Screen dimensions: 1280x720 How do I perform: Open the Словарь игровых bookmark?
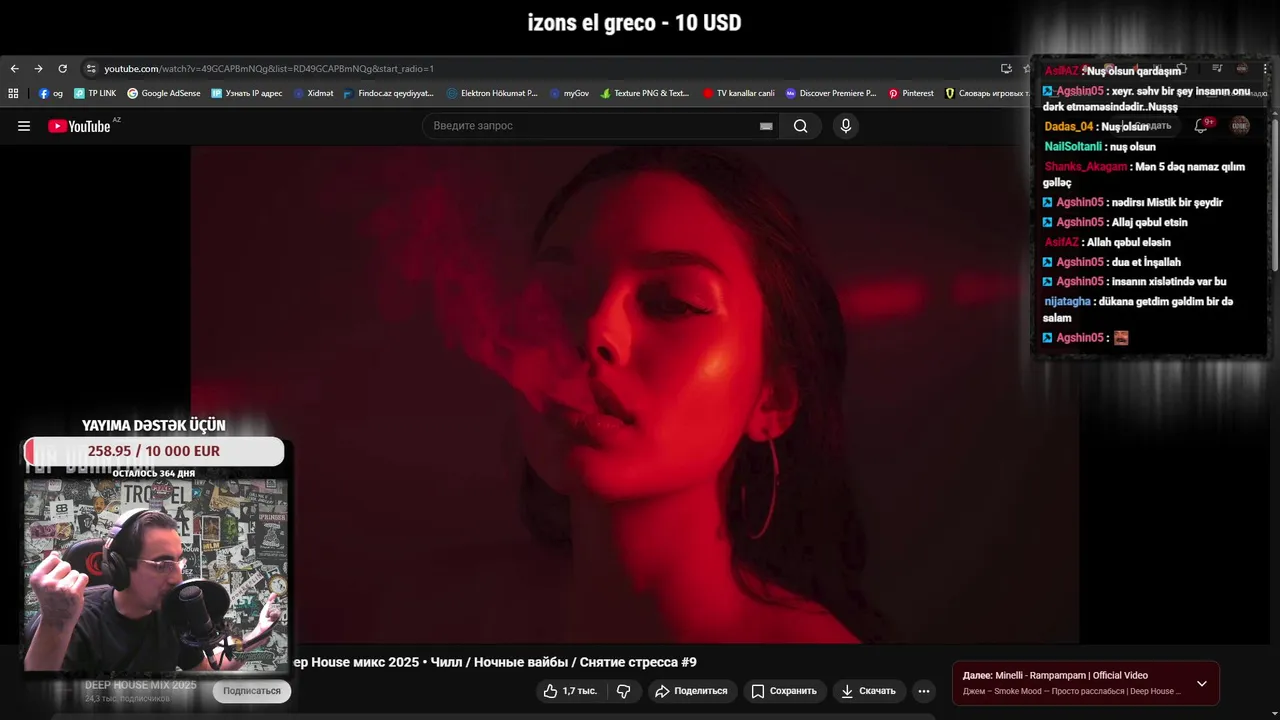(987, 93)
